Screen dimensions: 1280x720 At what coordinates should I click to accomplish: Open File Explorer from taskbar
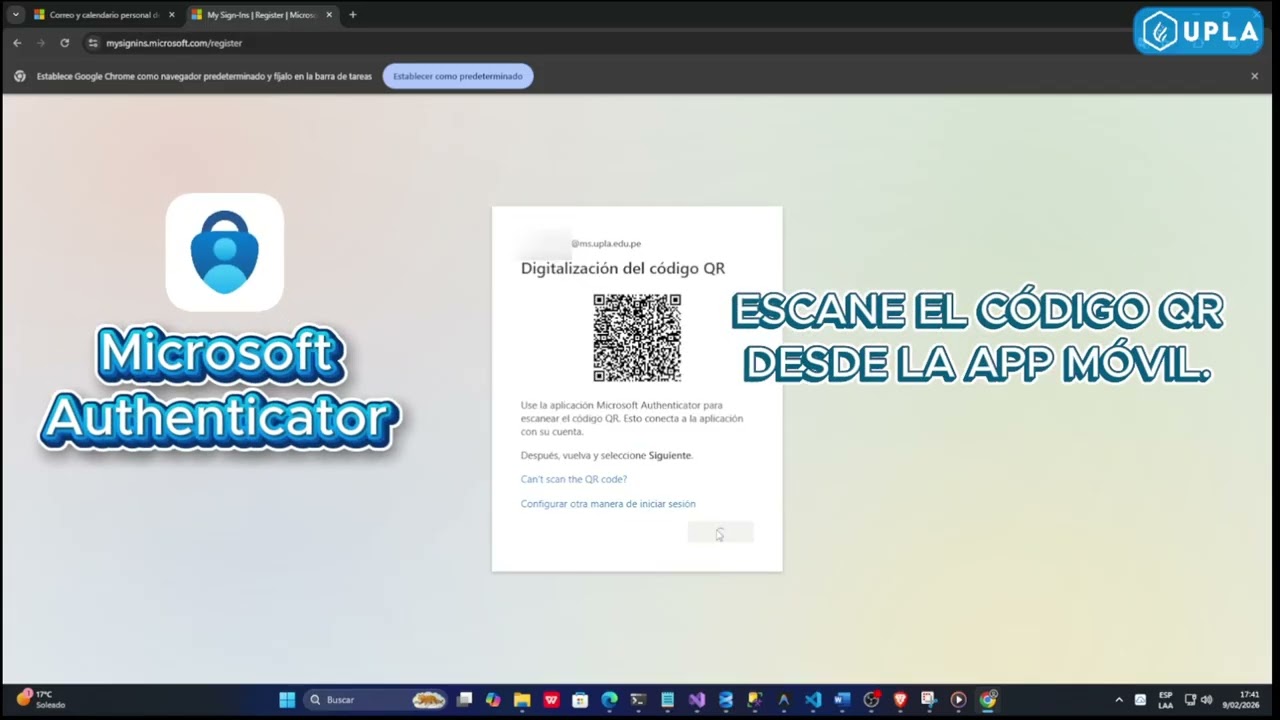tap(522, 700)
